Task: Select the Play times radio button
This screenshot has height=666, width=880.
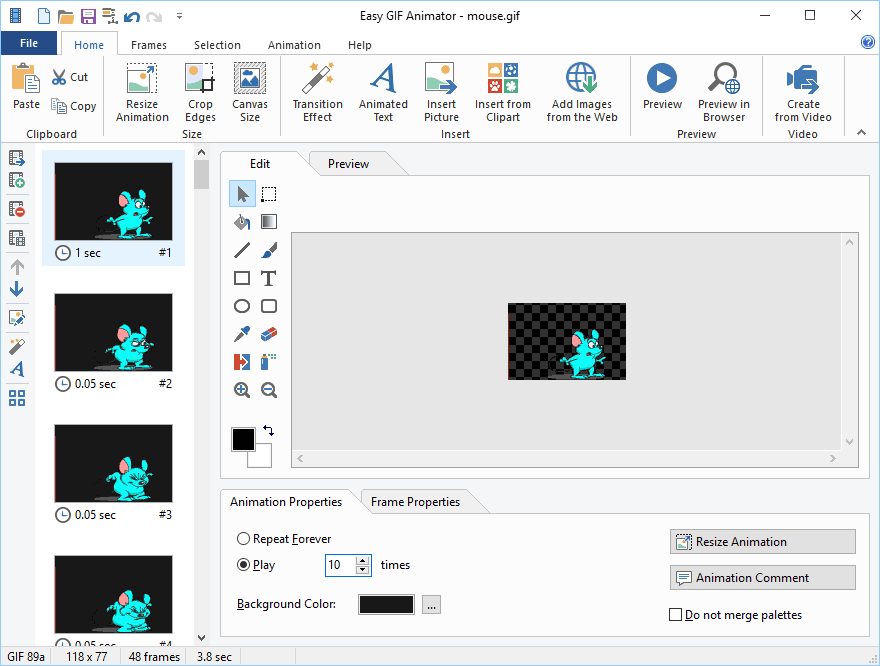Action: tap(243, 564)
